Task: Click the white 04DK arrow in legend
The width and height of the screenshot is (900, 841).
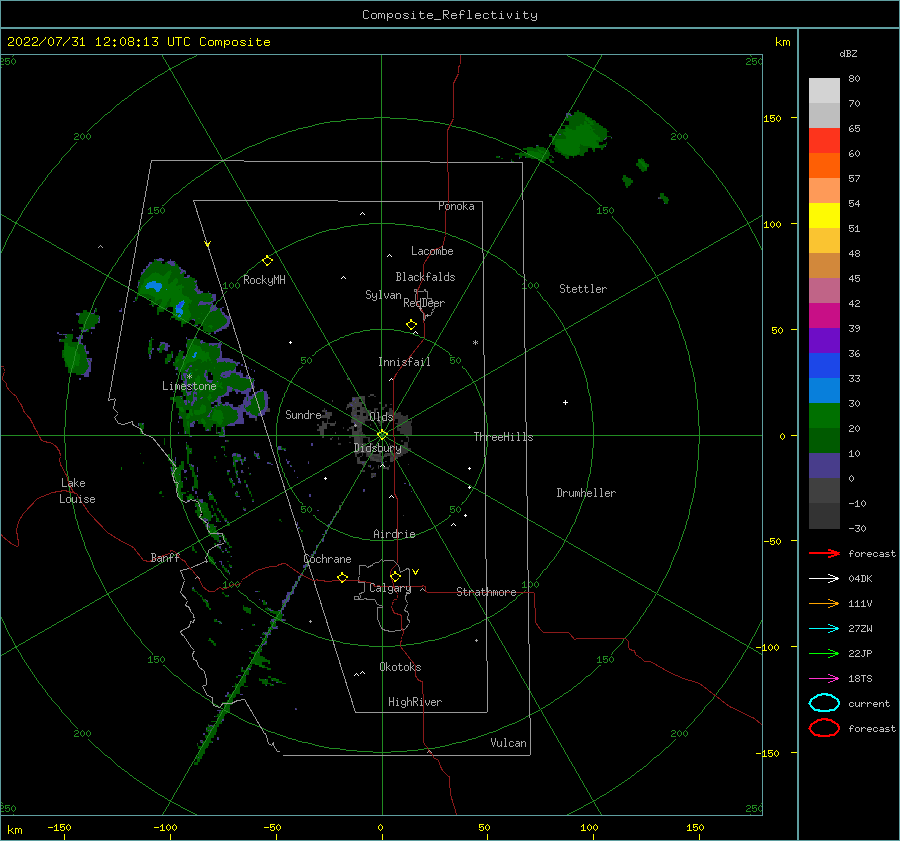Action: tap(824, 579)
